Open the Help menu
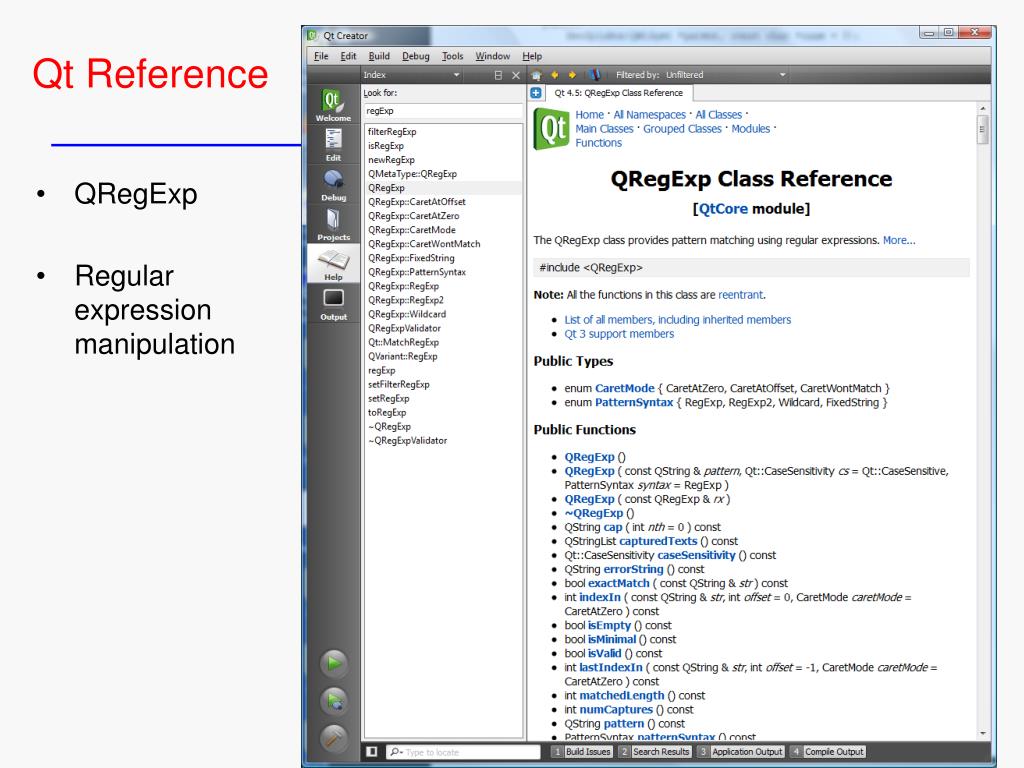The image size is (1024, 768). [532, 56]
